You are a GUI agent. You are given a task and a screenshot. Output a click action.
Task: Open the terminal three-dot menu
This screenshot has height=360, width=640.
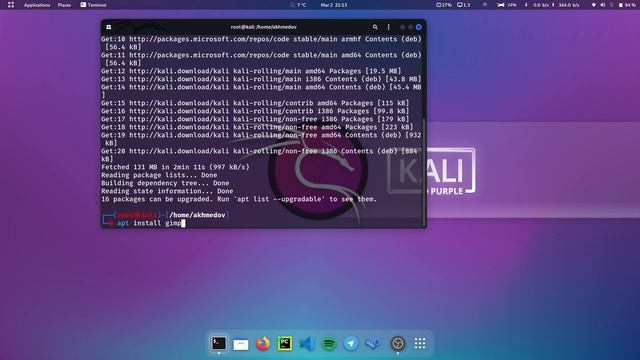[389, 27]
